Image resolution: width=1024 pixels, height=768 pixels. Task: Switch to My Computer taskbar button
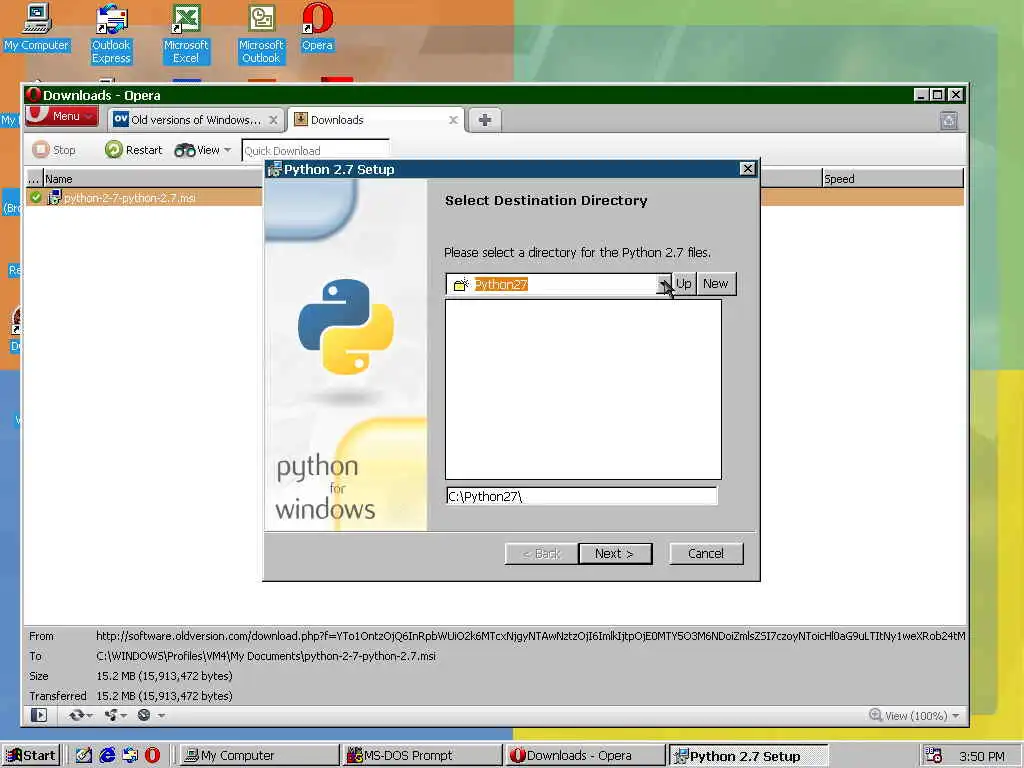259,756
